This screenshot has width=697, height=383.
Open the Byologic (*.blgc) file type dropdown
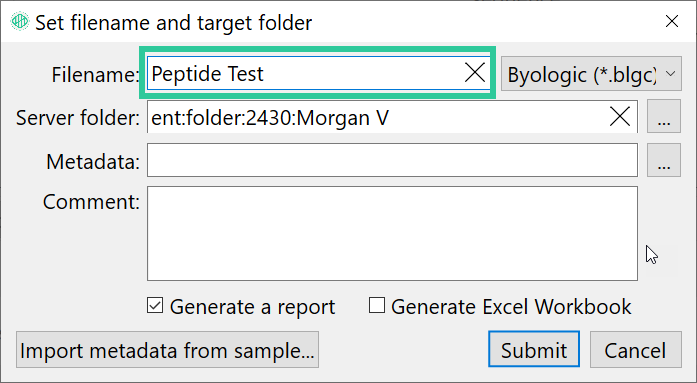[x=591, y=74]
